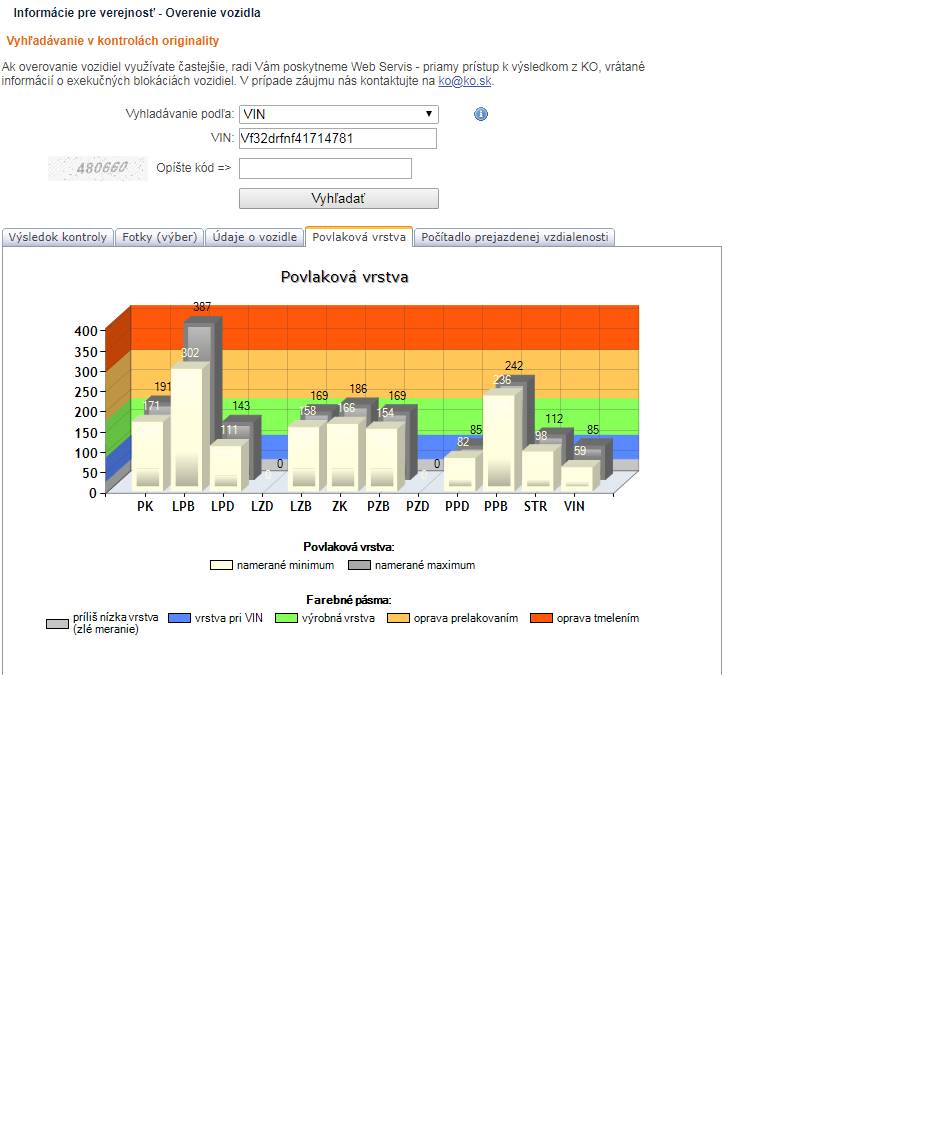This screenshot has height=1140, width=932.
Task: Click the captcha code input field
Action: click(325, 168)
